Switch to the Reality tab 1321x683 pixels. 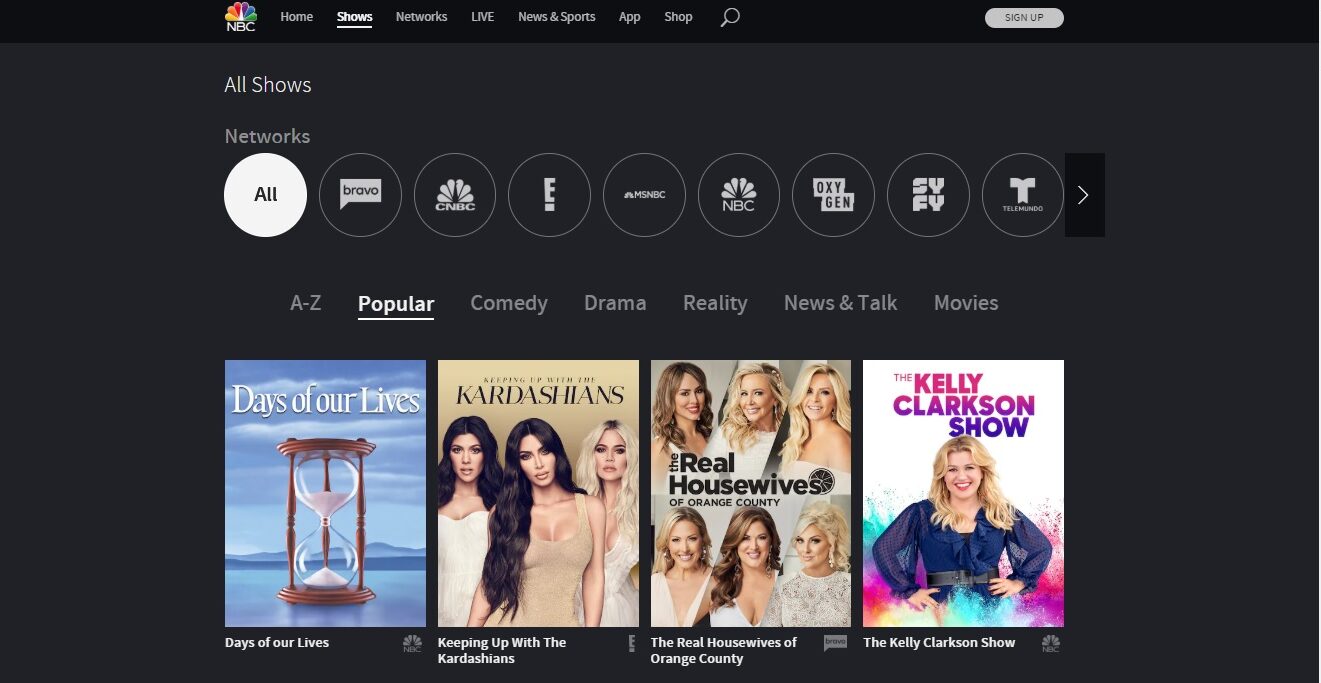(x=715, y=303)
